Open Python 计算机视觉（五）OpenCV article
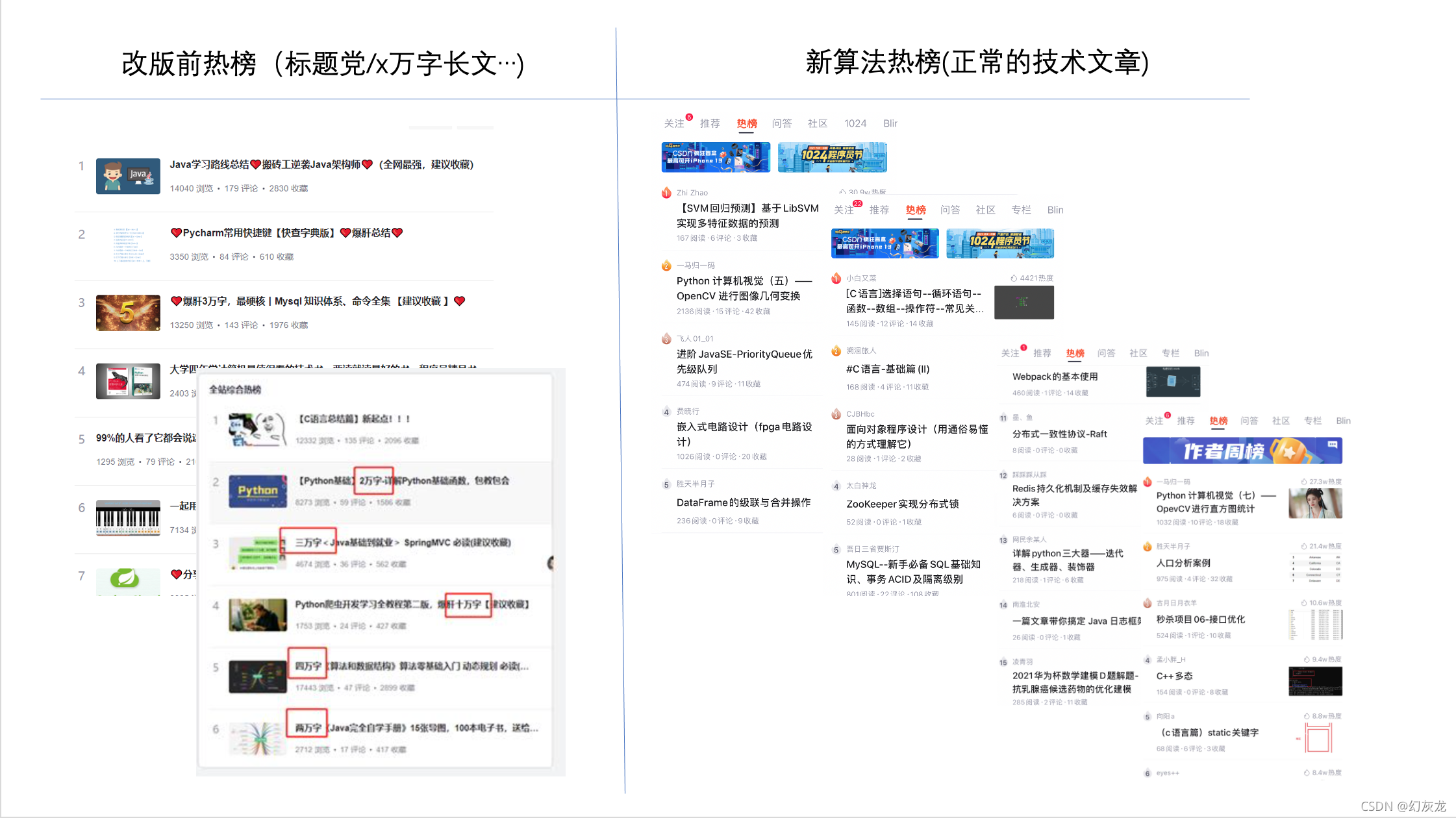This screenshot has width=1456, height=818. (x=744, y=288)
